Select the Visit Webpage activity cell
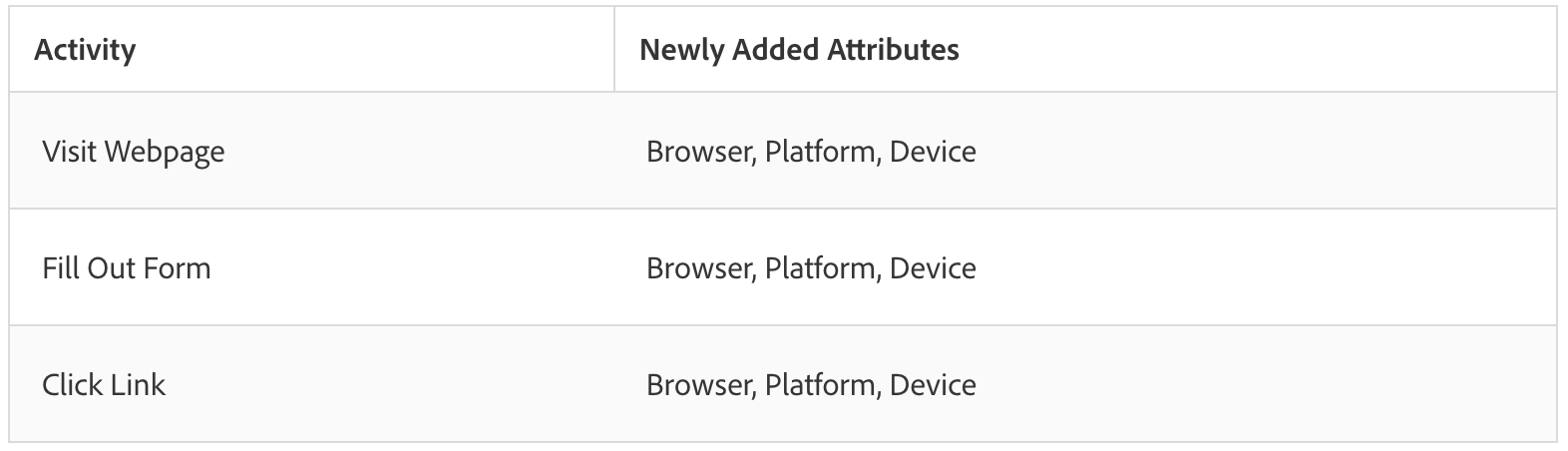 point(134,152)
